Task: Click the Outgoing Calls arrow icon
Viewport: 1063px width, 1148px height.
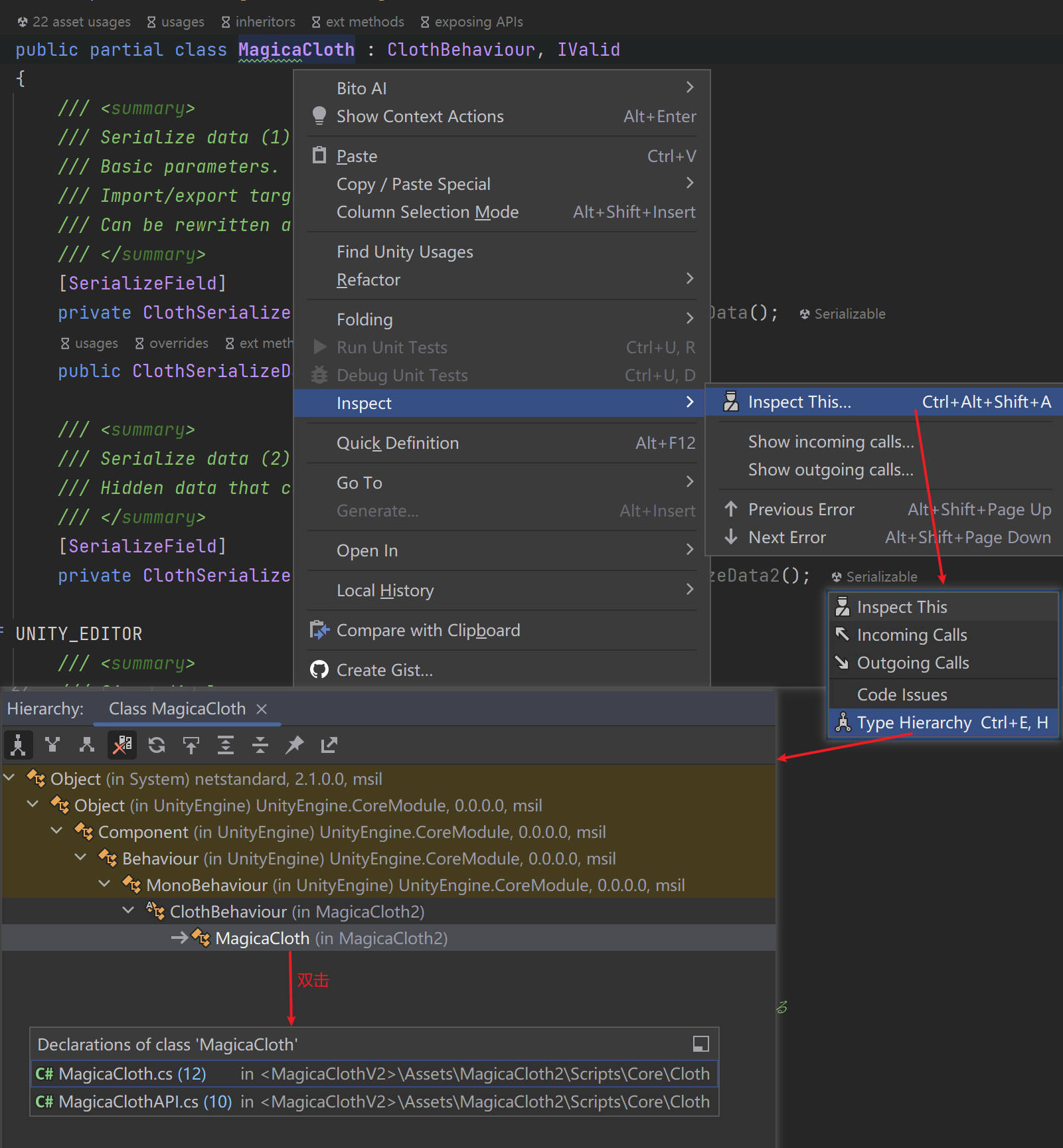Action: 843,662
